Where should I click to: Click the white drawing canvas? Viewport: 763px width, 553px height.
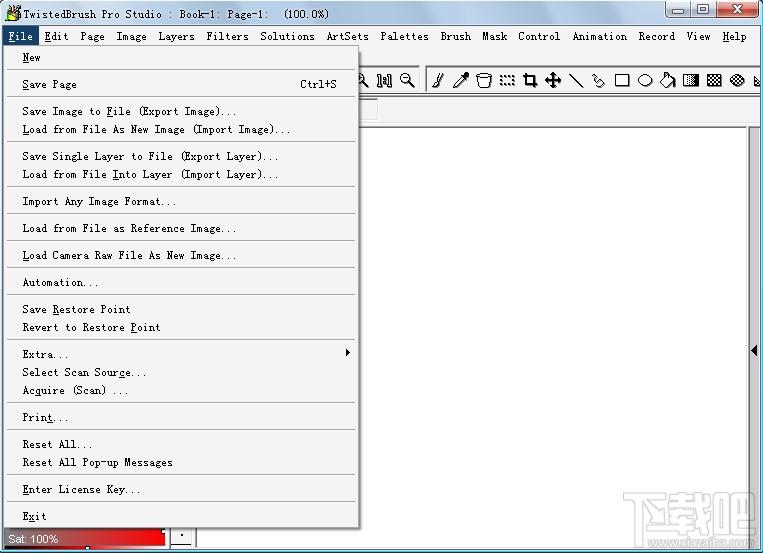coord(553,336)
